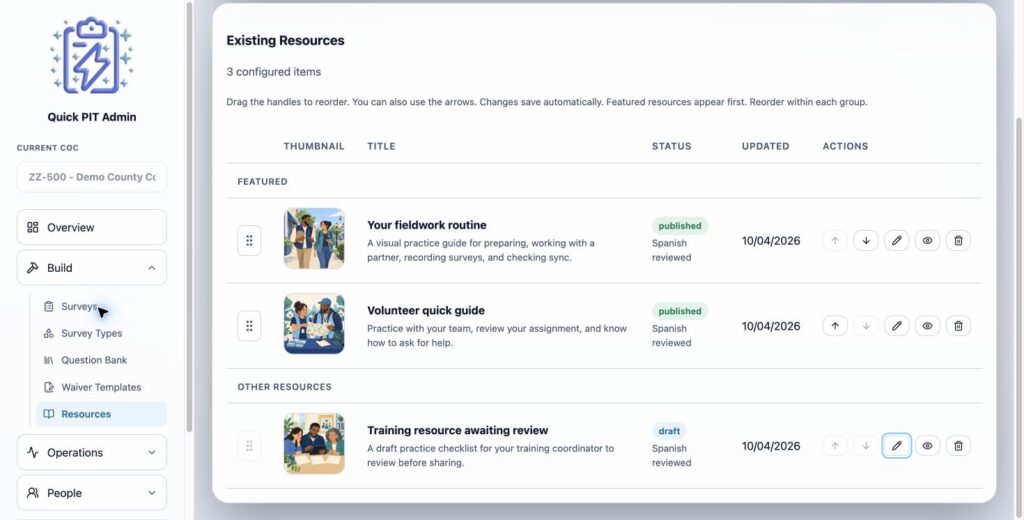The image size is (1024, 520).
Task: Click published badge for Volunteer quick guide
Action: pyautogui.click(x=680, y=311)
